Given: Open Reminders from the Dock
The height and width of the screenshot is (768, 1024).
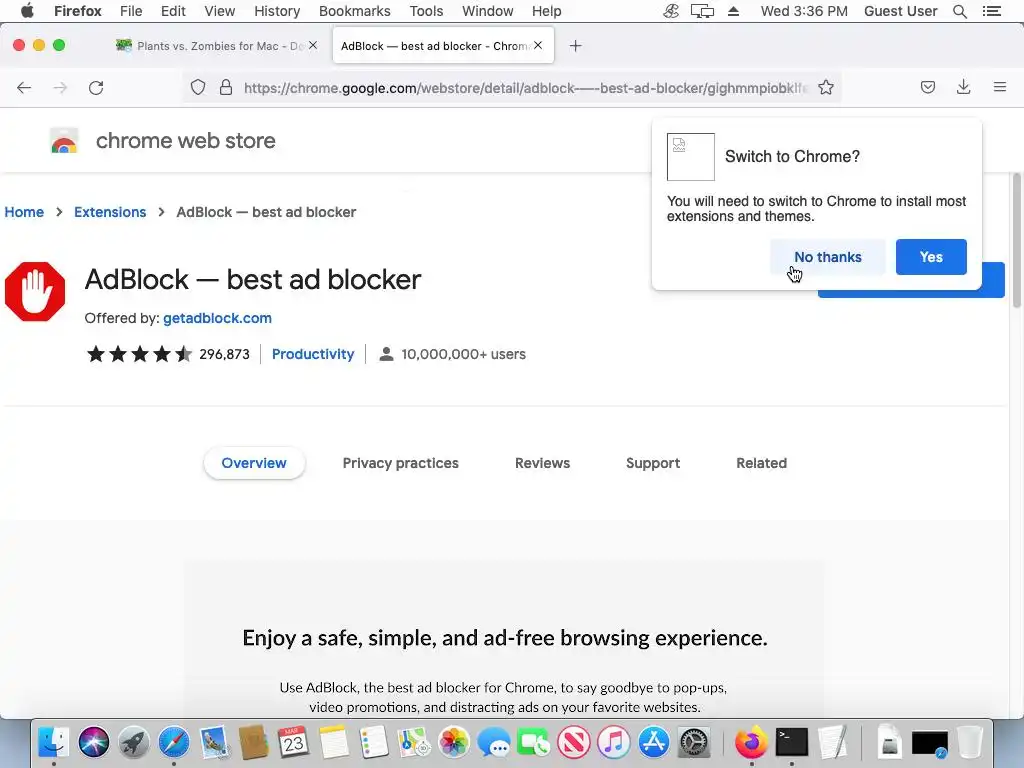Looking at the screenshot, I should 374,743.
